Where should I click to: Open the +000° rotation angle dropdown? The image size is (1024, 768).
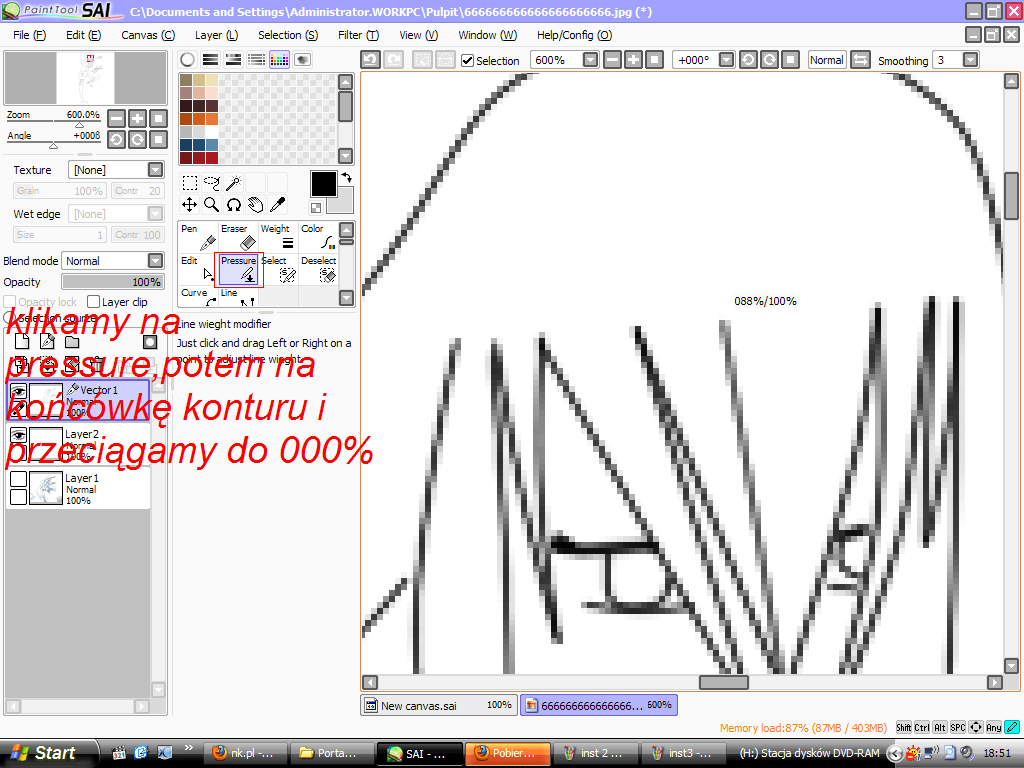[x=726, y=60]
